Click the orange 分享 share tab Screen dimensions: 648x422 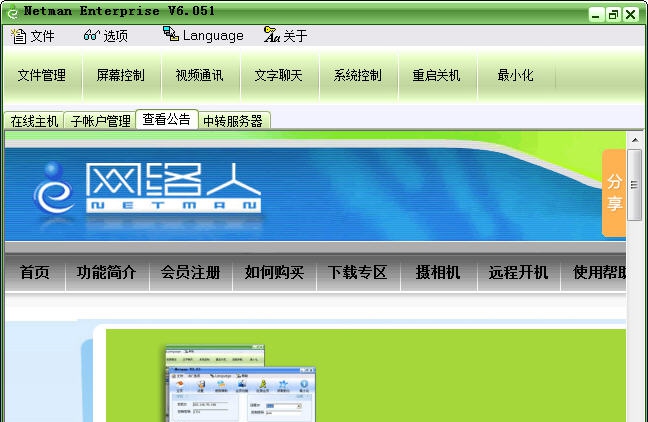614,193
